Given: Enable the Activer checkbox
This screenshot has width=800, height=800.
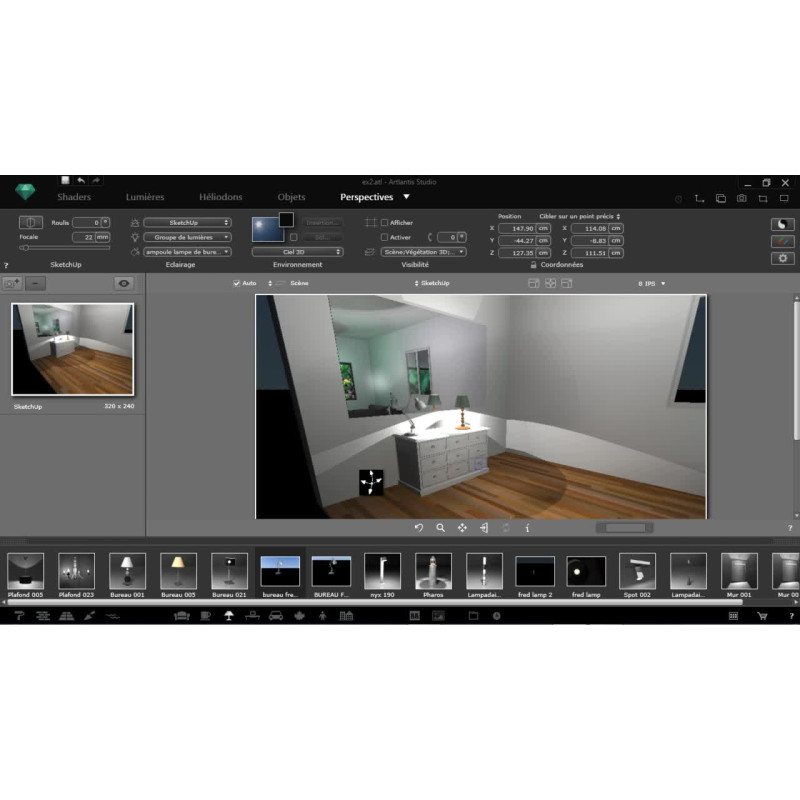Looking at the screenshot, I should (x=385, y=237).
